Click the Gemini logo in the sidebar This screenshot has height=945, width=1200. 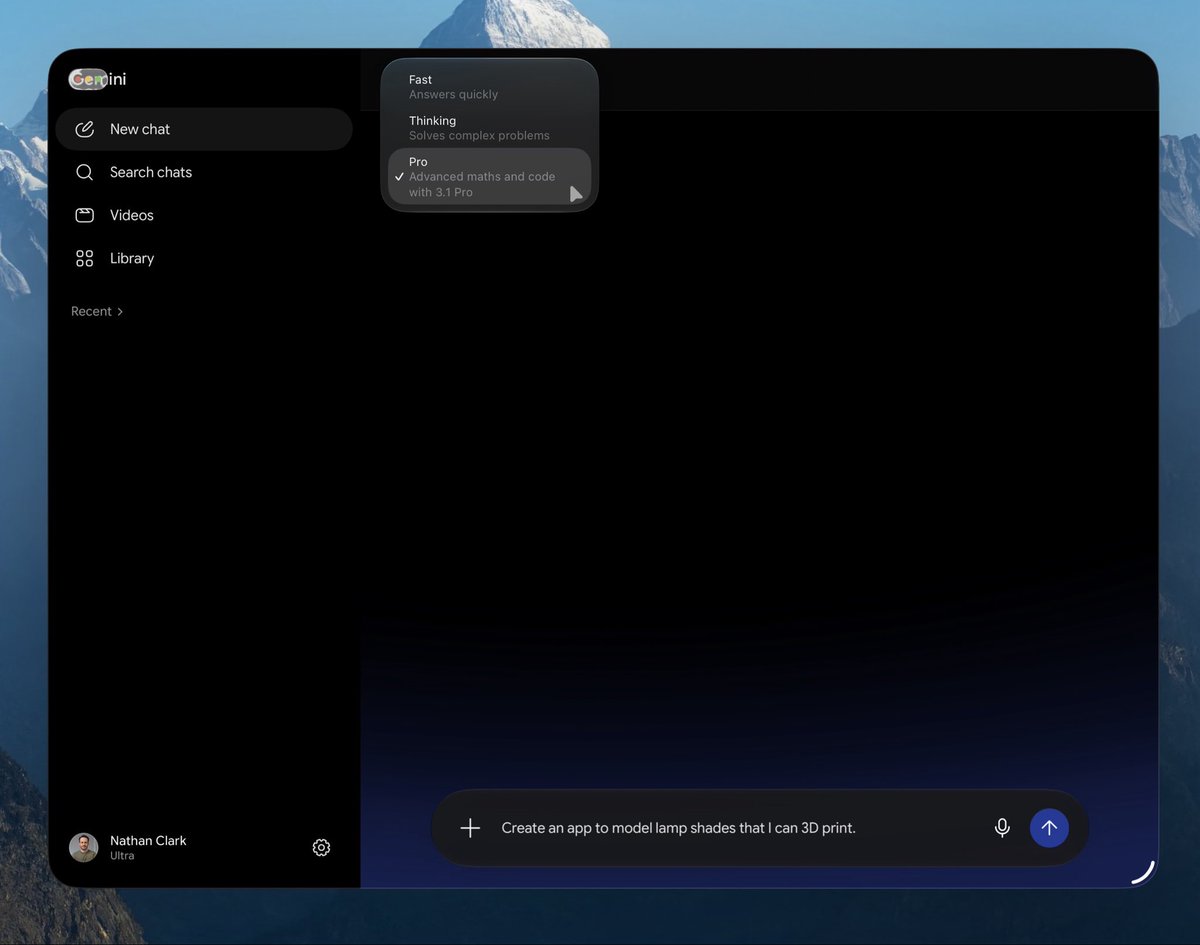98,79
